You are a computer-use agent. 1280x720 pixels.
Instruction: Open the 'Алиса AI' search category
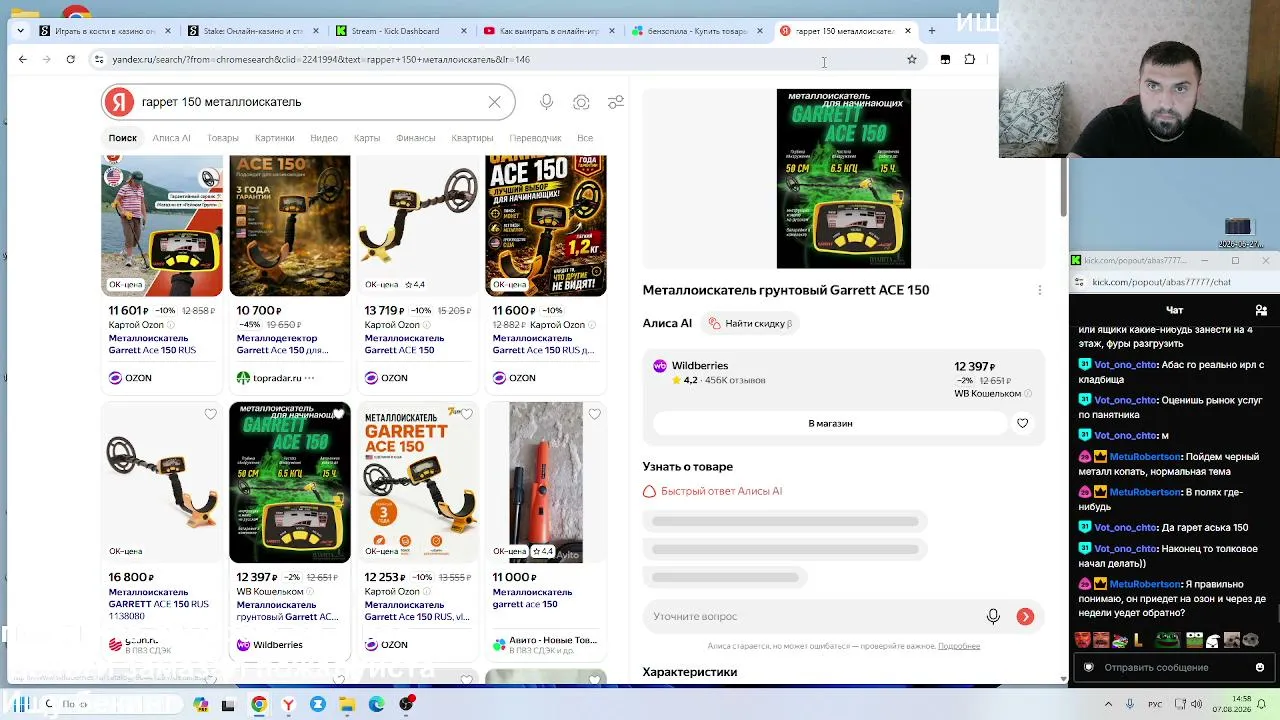[x=171, y=138]
